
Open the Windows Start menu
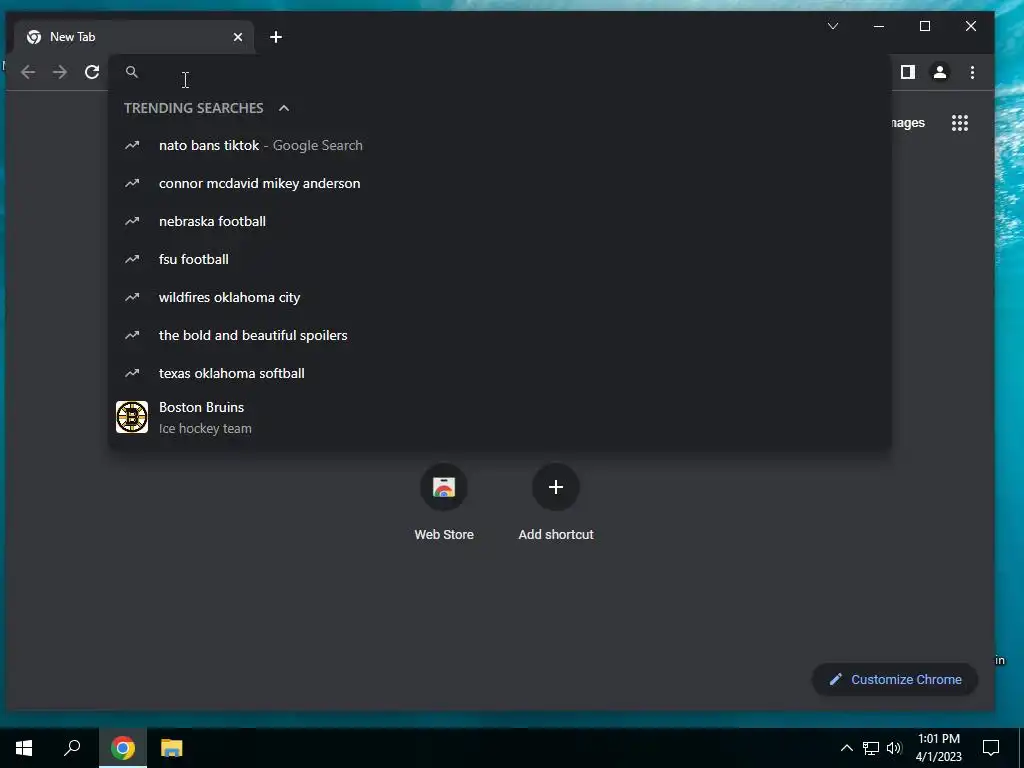(x=24, y=748)
